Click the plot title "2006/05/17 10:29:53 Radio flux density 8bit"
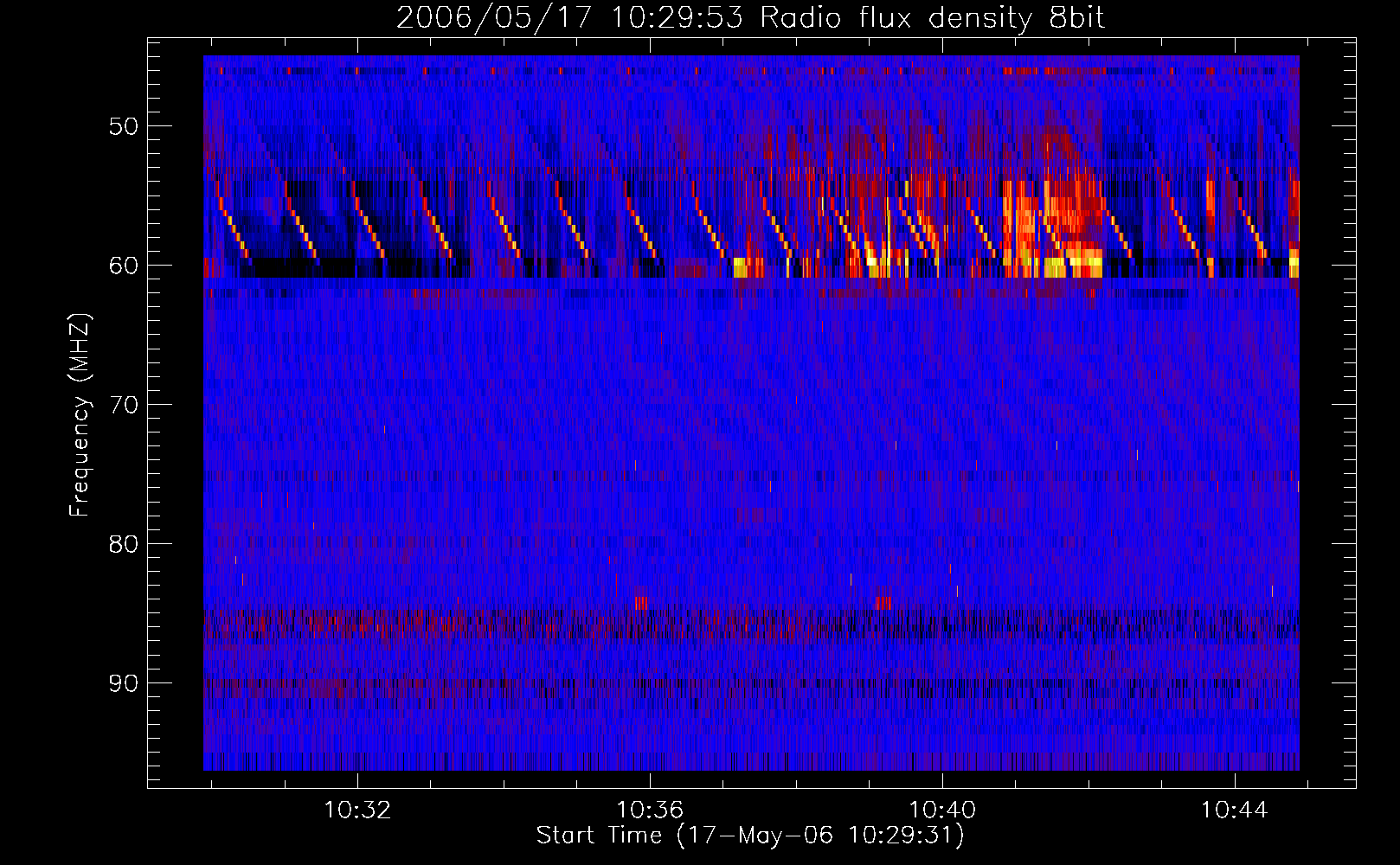 750,18
